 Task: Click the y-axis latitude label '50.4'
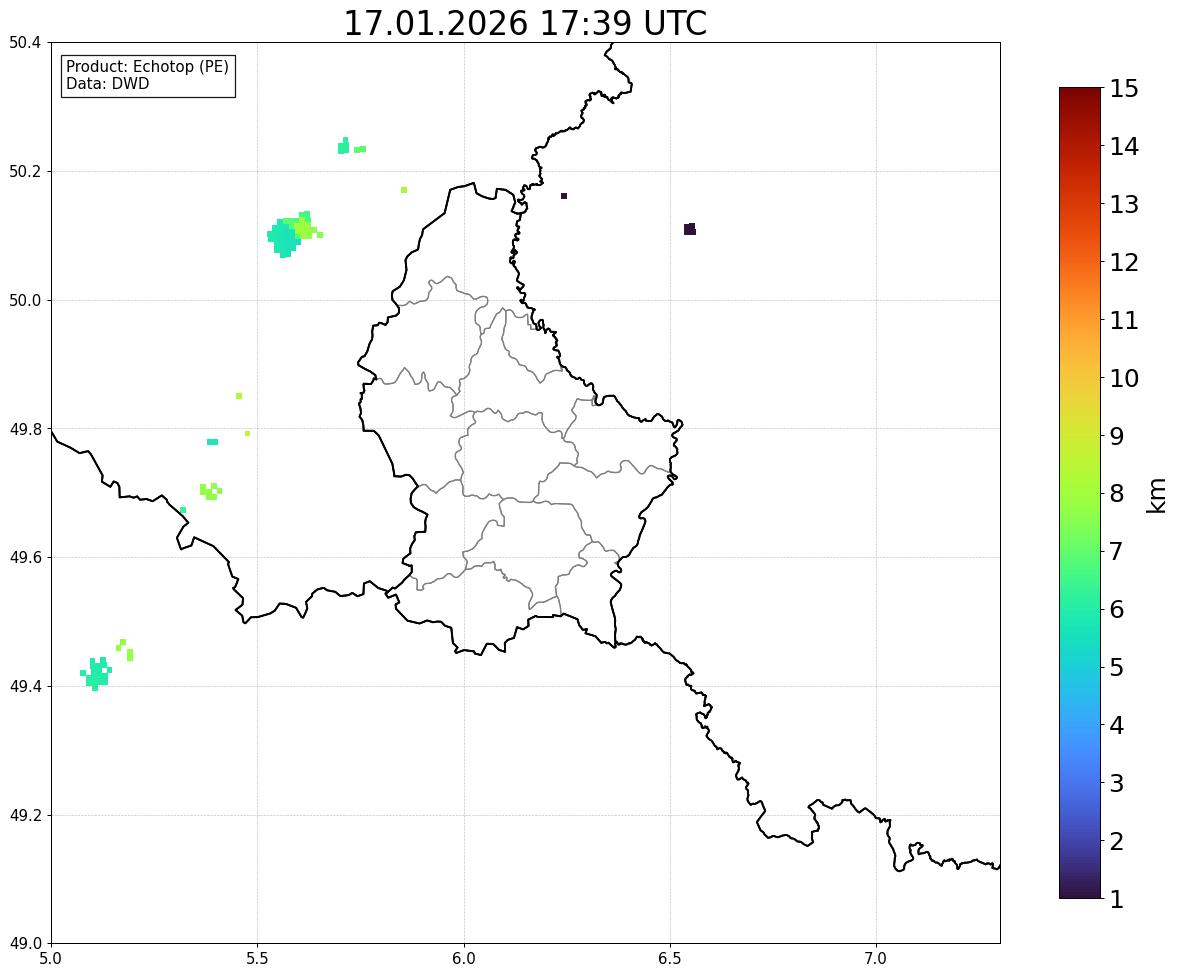(25, 43)
